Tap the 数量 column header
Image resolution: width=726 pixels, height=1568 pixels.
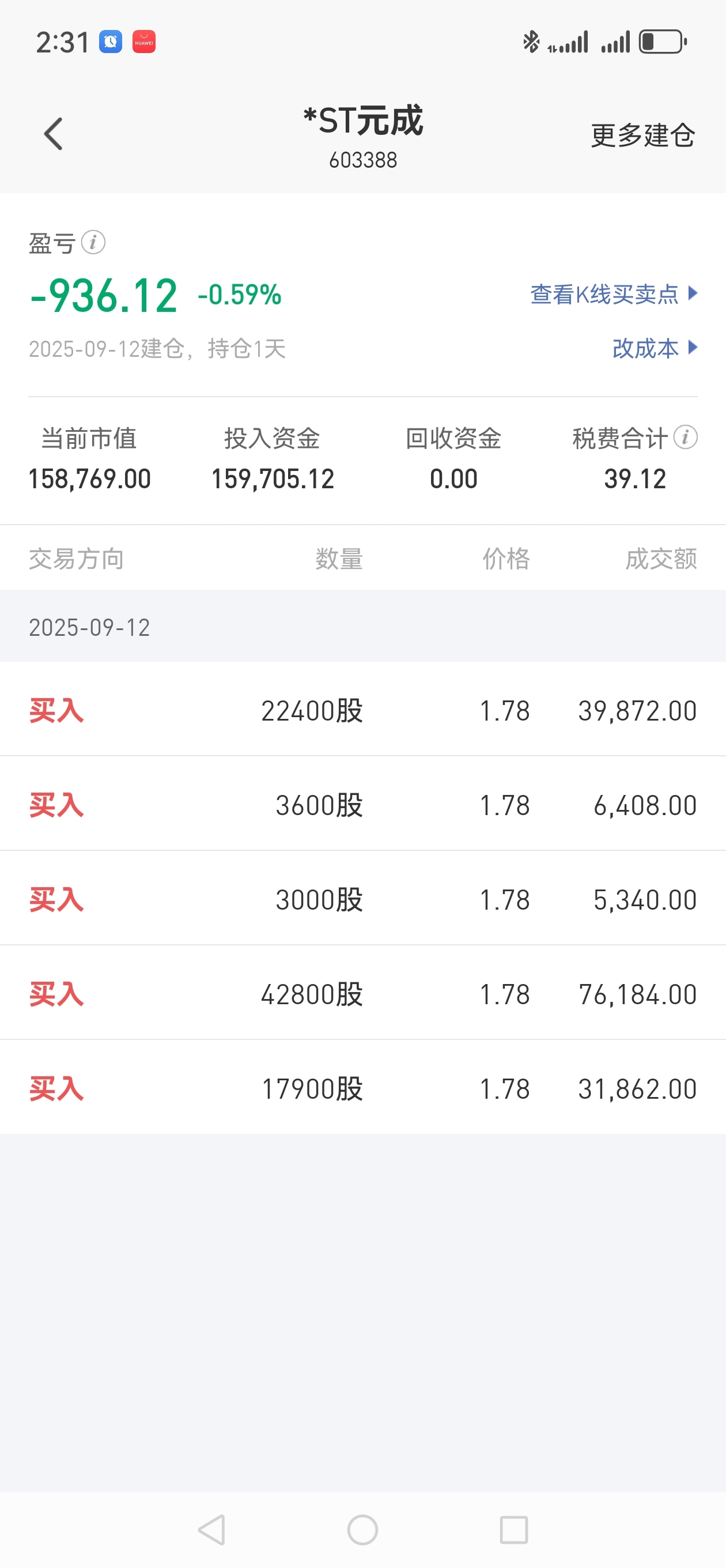(339, 559)
